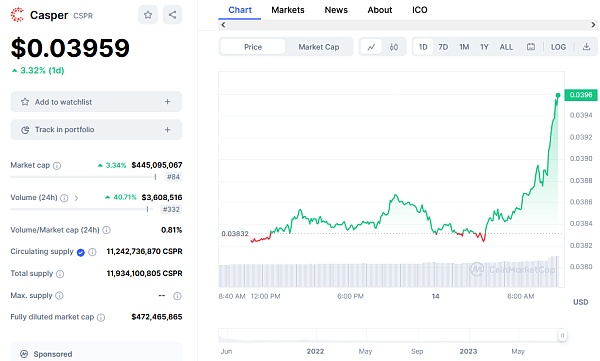Select the Price chart mode
The height and width of the screenshot is (361, 600).
[x=253, y=47]
